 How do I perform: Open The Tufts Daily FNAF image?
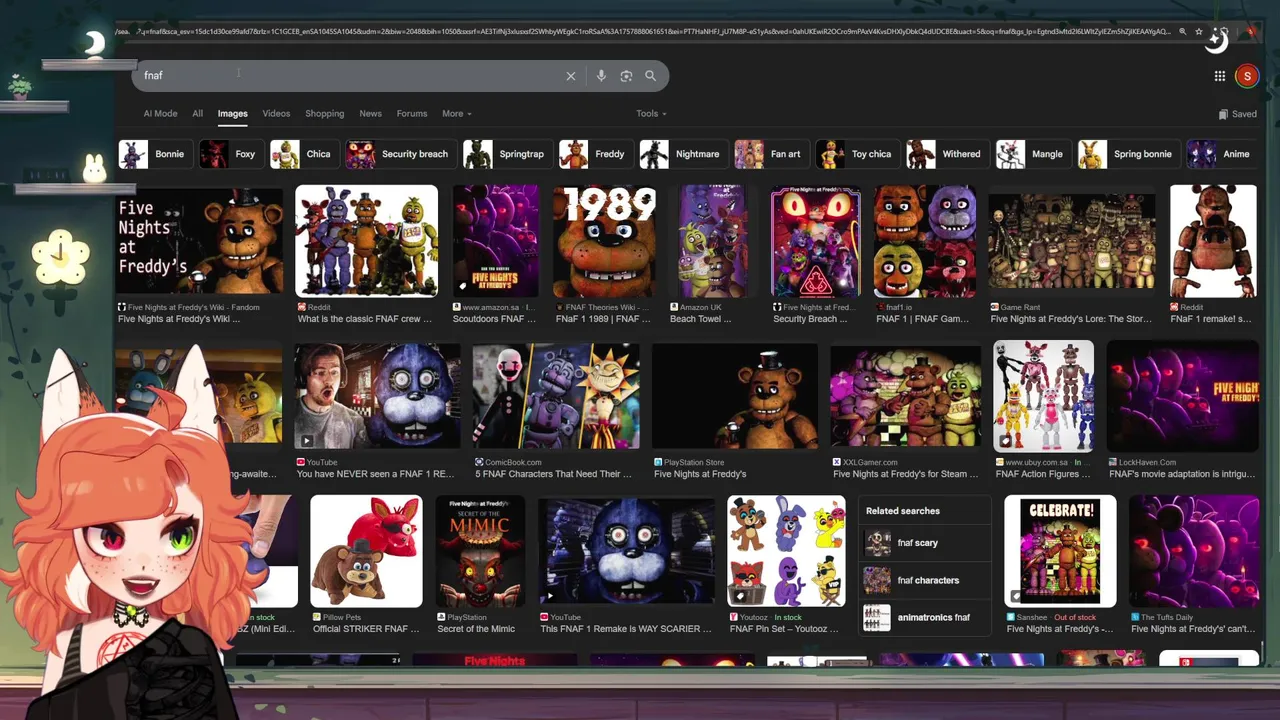click(x=1194, y=551)
